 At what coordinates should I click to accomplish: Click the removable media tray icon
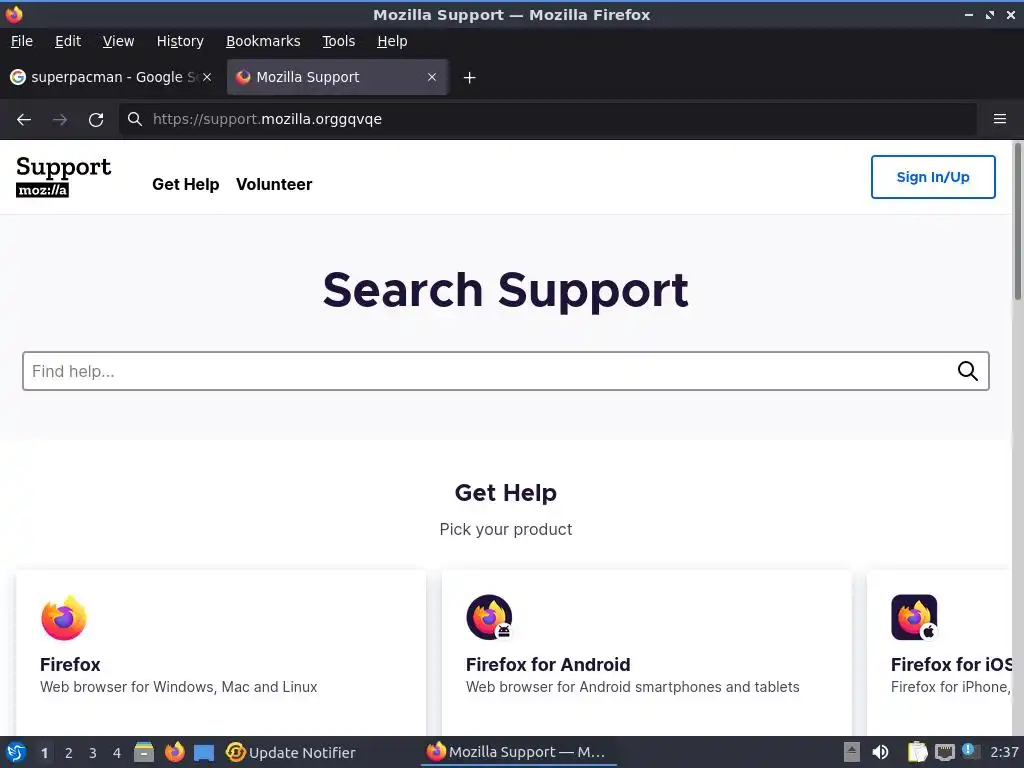click(852, 752)
